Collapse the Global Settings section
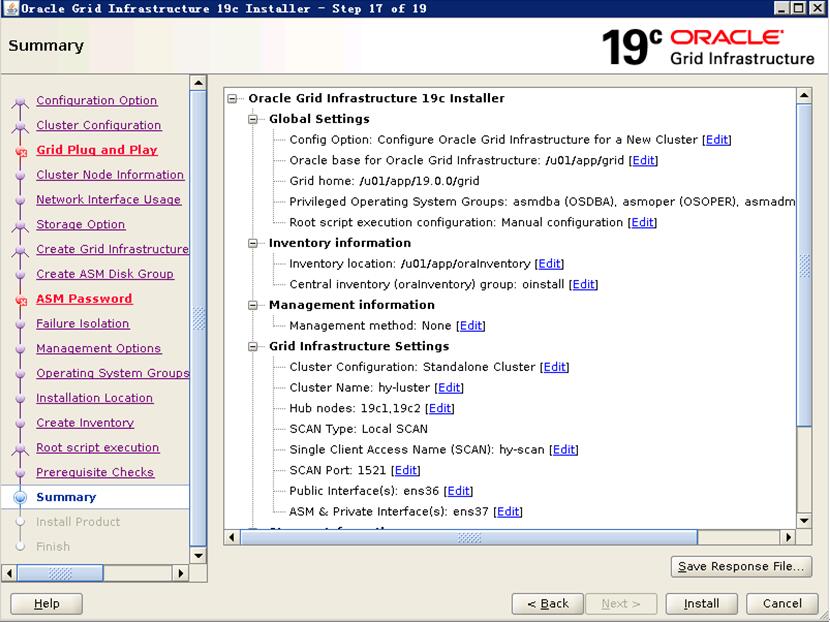Screen dimensions: 830x622 (x=253, y=119)
